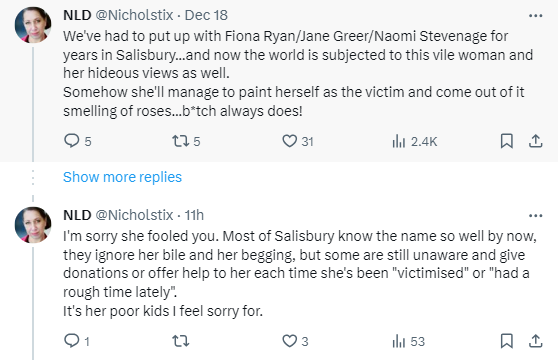
Task: Retweet the 11h tweet
Action: 181,341
